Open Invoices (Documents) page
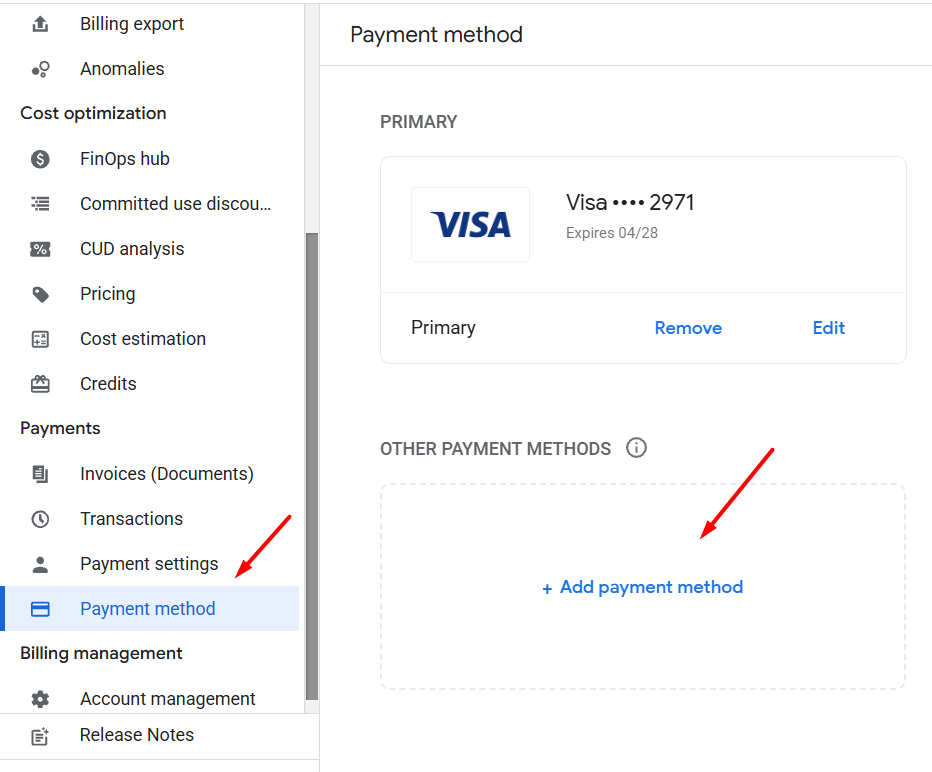The width and height of the screenshot is (932, 772). point(166,474)
